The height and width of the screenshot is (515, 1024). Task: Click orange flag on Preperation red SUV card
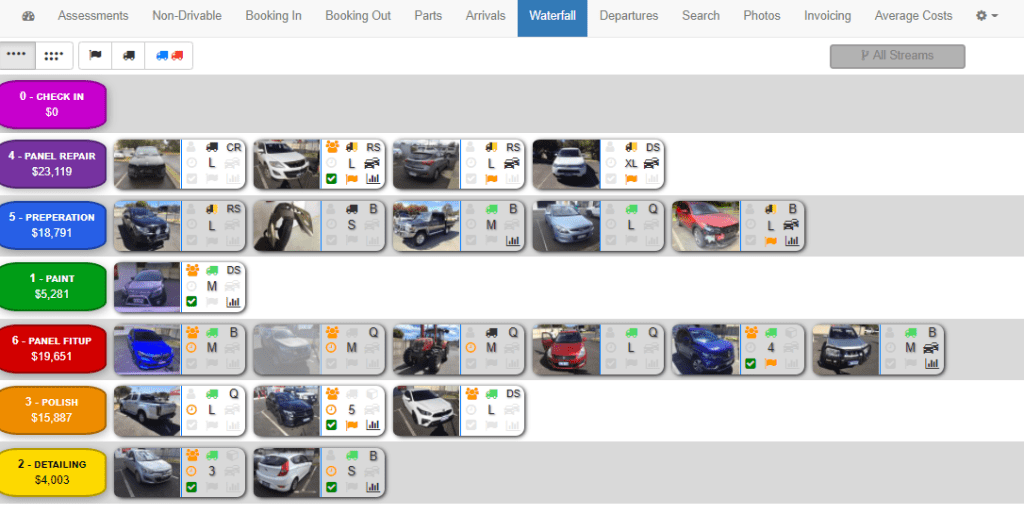(x=771, y=241)
